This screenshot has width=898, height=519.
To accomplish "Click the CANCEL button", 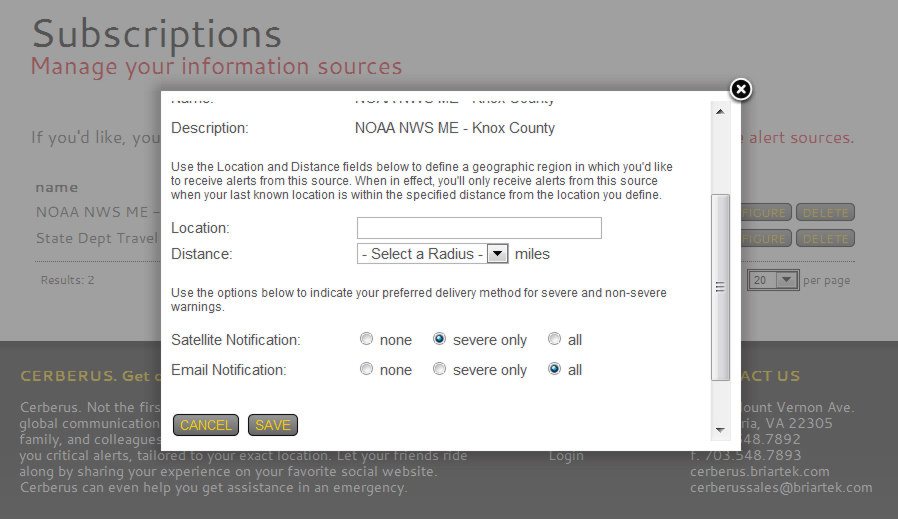I will click(206, 425).
